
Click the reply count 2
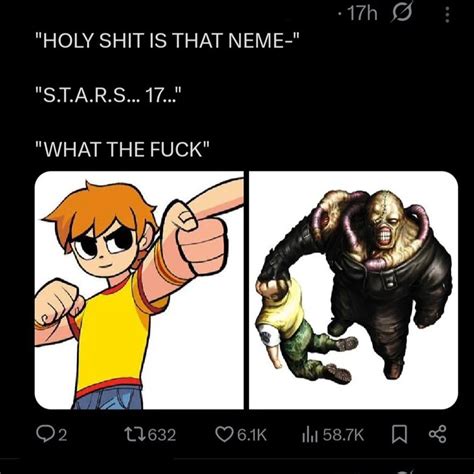click(63, 435)
